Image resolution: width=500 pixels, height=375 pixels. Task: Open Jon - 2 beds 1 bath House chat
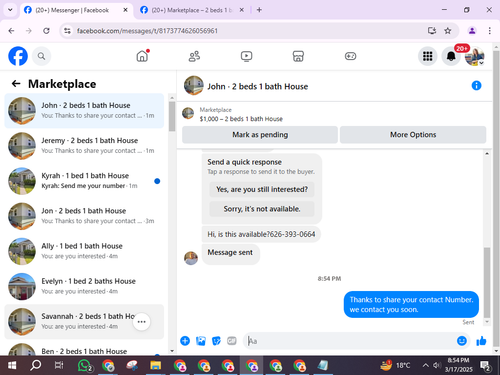(84, 216)
